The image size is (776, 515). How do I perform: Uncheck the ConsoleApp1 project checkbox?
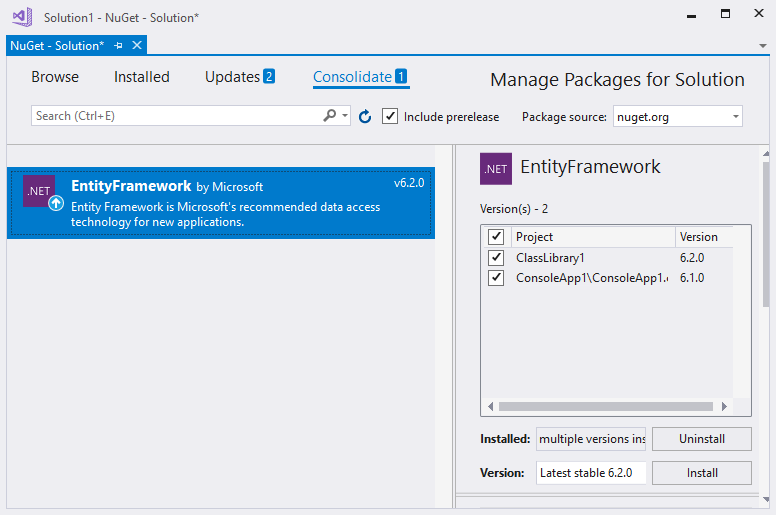point(496,278)
